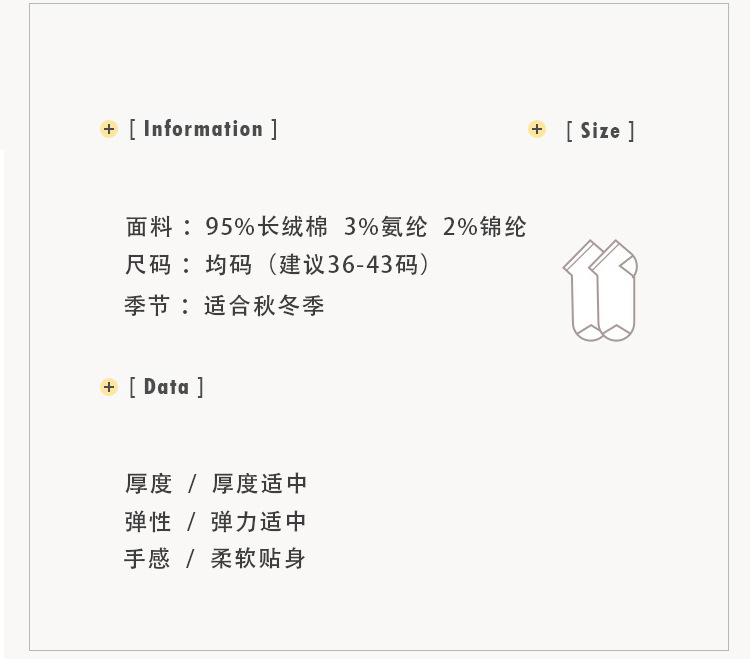Click the 季节 season label
750x659 pixels.
(147, 305)
